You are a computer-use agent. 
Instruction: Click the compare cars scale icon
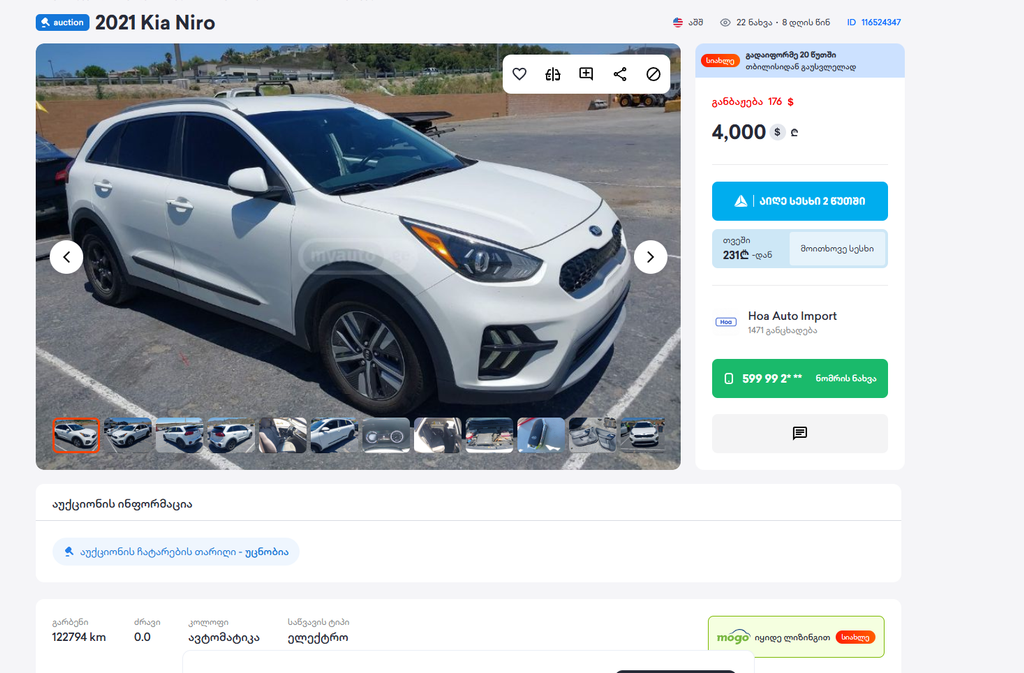click(552, 74)
